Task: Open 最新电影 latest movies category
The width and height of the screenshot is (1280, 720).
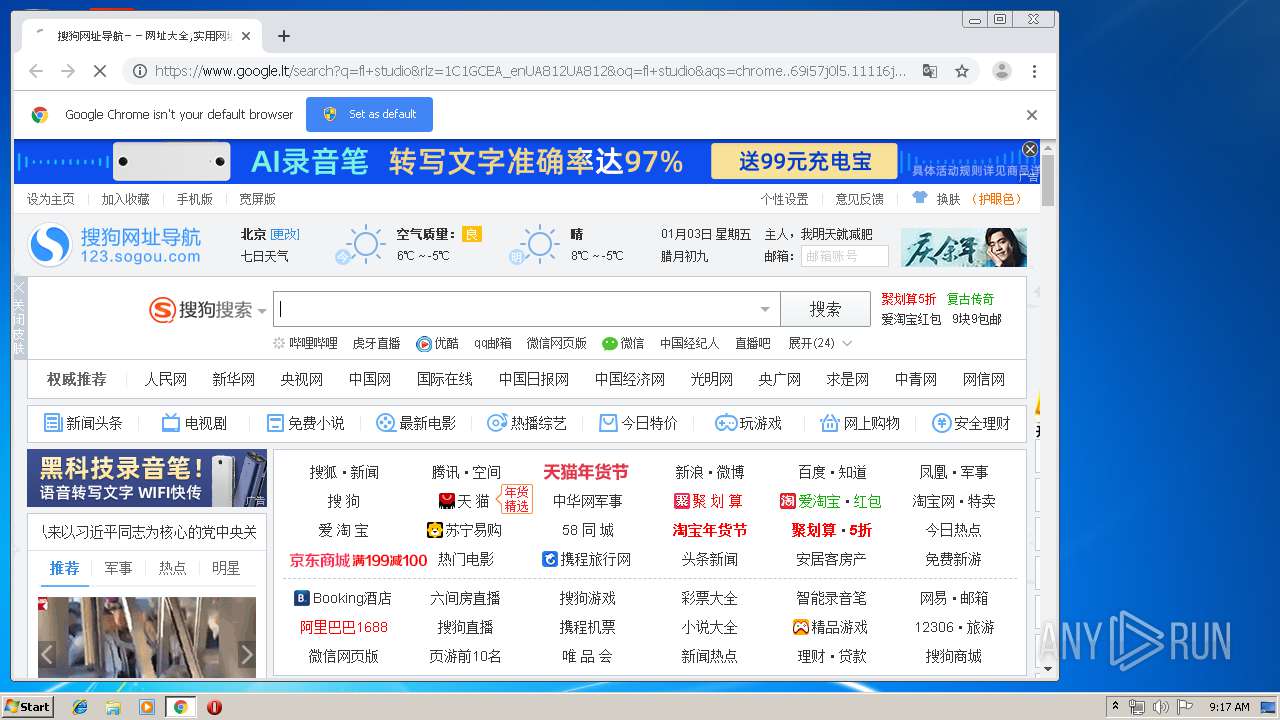Action: click(415, 423)
